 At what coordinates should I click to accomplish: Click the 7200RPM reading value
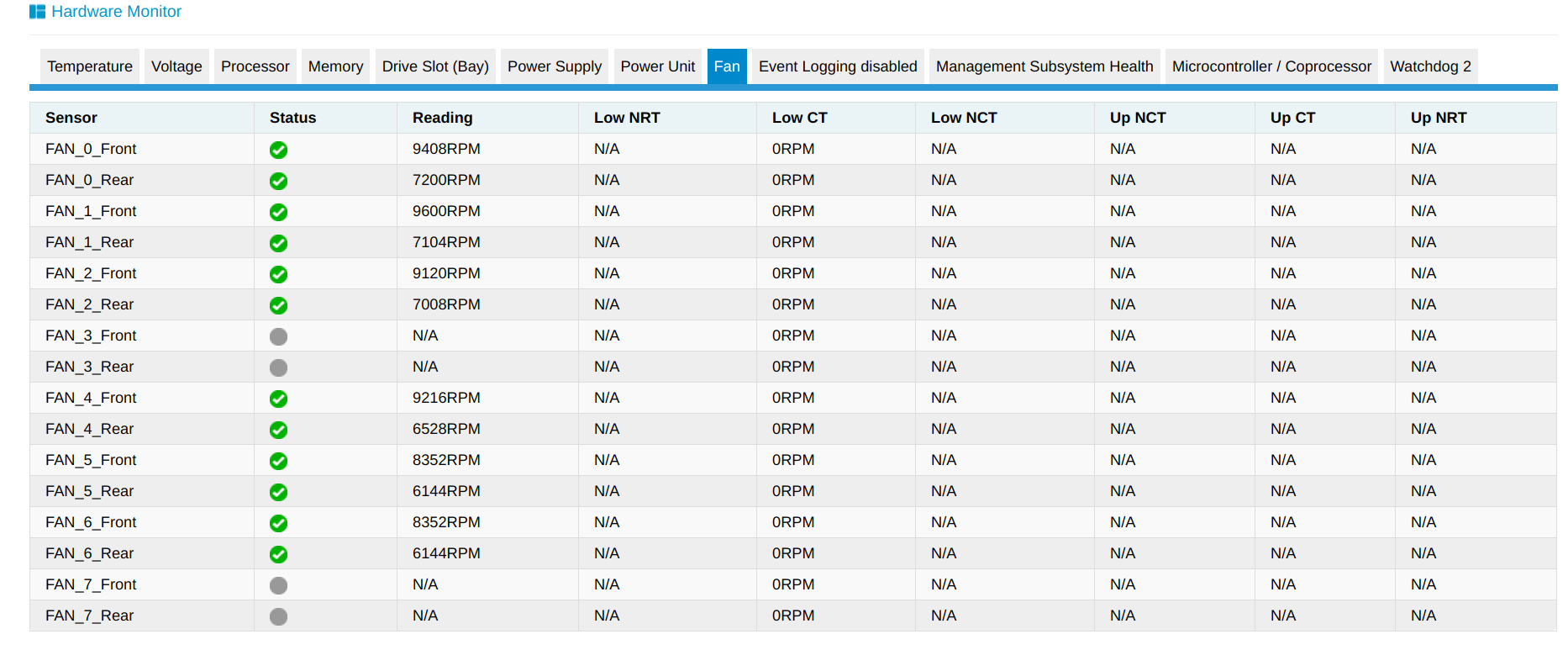pyautogui.click(x=446, y=180)
